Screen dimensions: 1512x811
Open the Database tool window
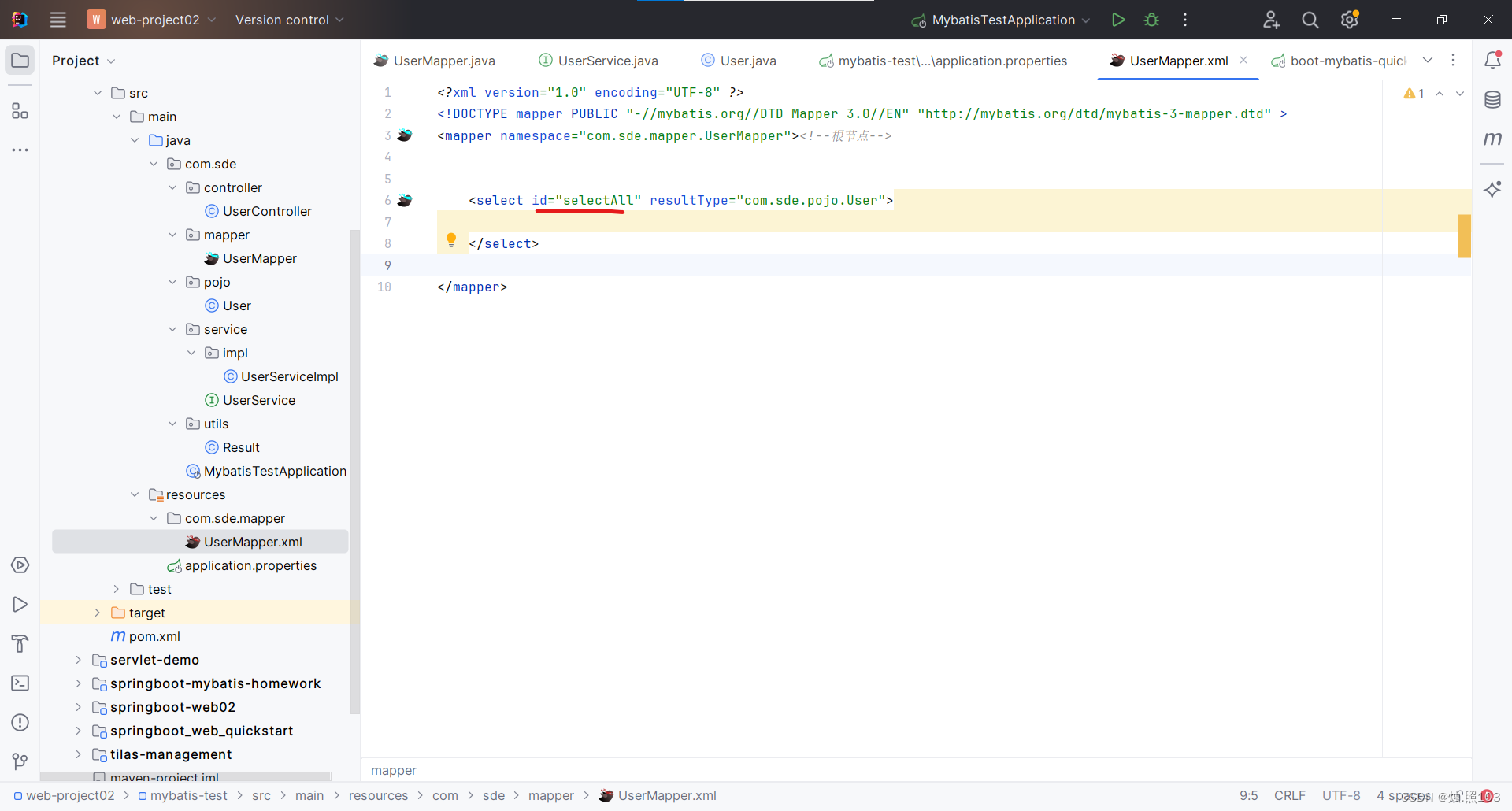coord(1492,100)
